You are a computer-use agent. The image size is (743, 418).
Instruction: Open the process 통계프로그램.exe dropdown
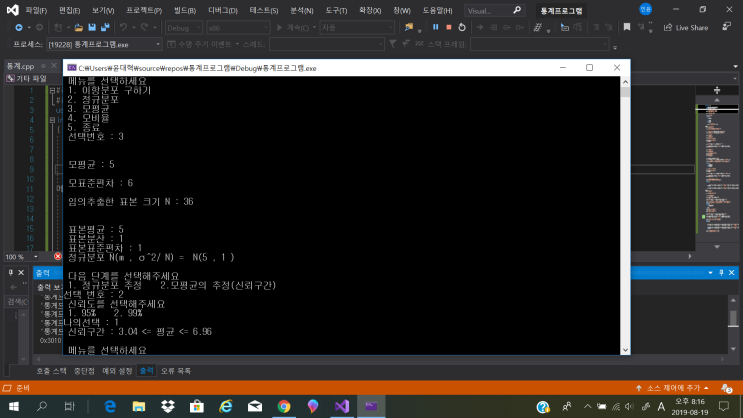[x=104, y=45]
